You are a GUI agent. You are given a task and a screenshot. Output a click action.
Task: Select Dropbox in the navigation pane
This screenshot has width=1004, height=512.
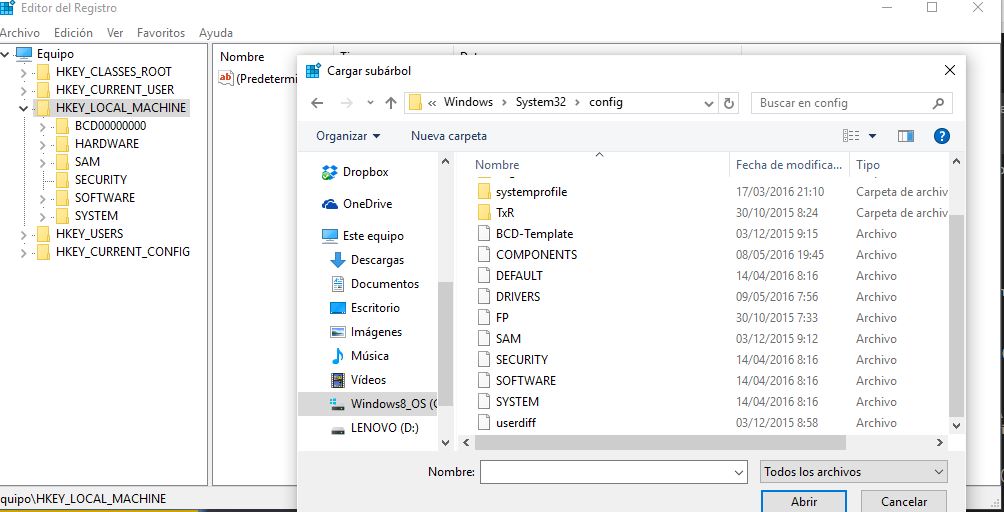click(x=365, y=172)
